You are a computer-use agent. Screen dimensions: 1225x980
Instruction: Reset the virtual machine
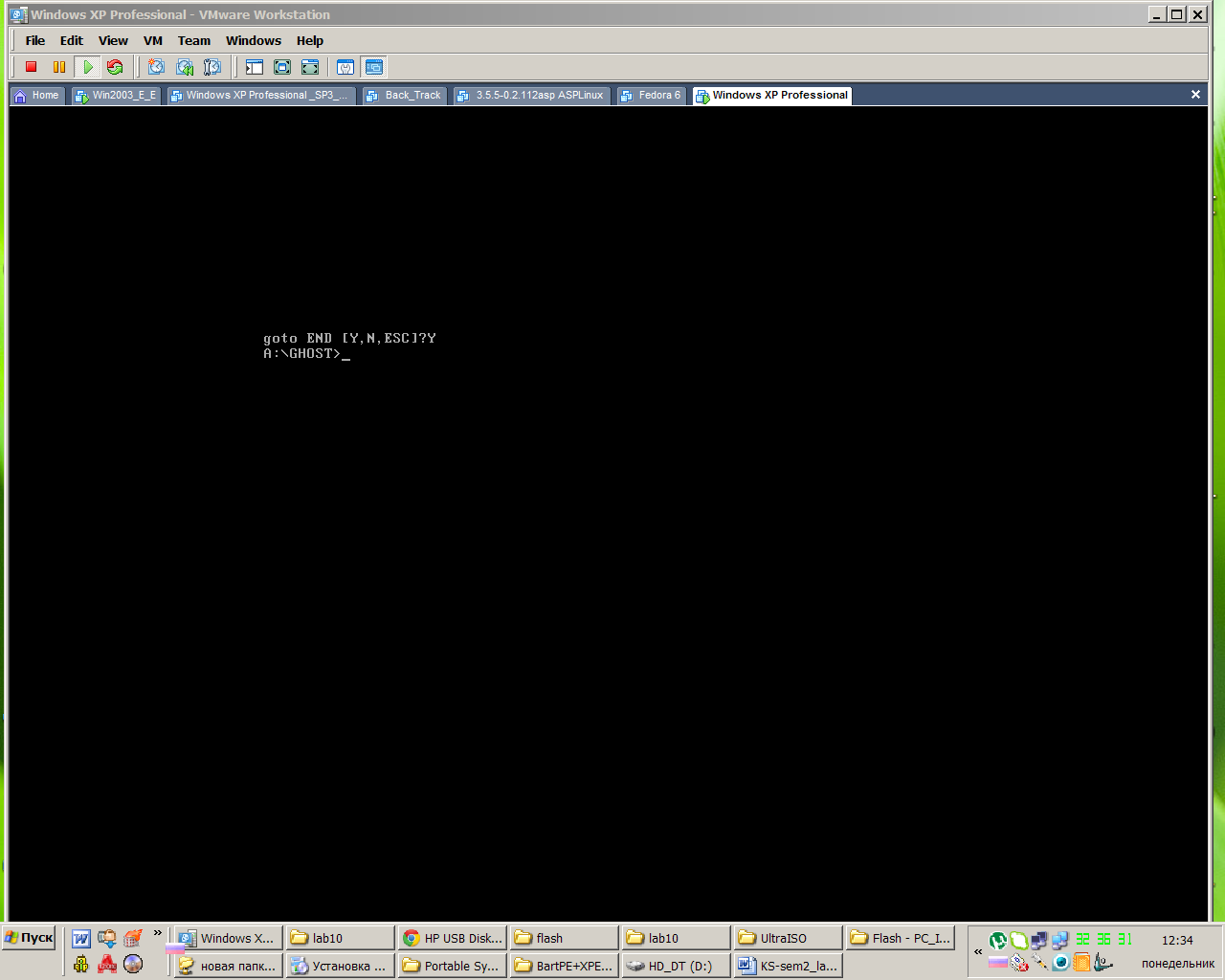115,67
